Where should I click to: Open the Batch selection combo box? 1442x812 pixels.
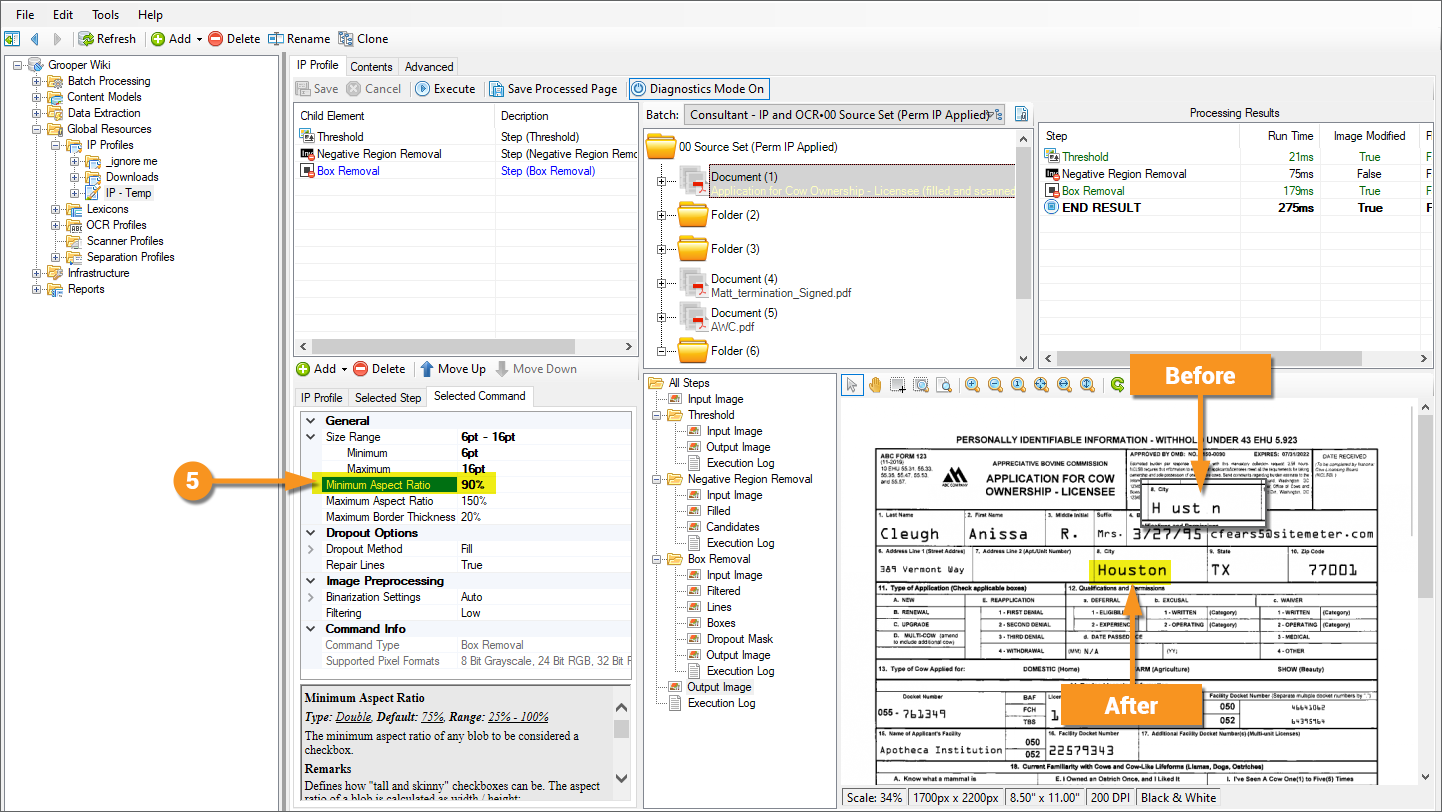click(843, 115)
